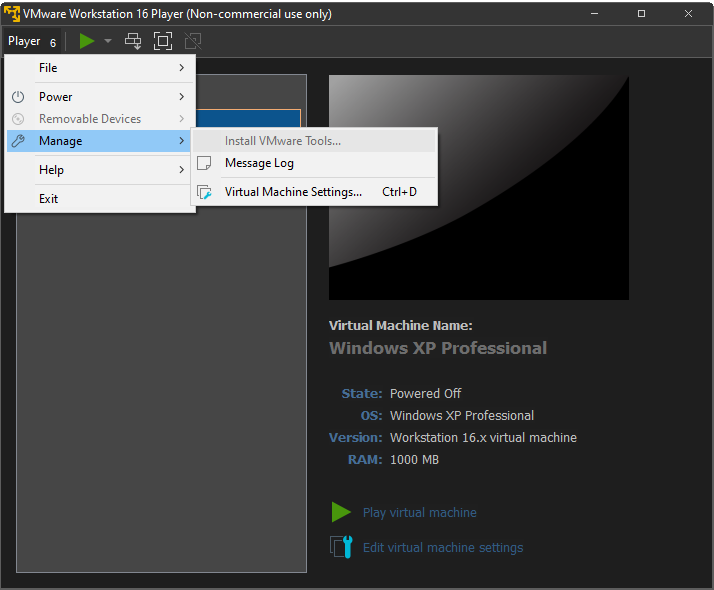Image resolution: width=714 pixels, height=590 pixels.
Task: Maximize the VMware Player window
Action: (x=641, y=14)
